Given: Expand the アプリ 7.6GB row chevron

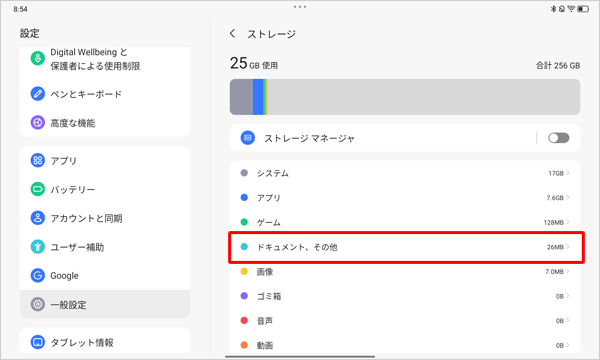Looking at the screenshot, I should tap(567, 197).
